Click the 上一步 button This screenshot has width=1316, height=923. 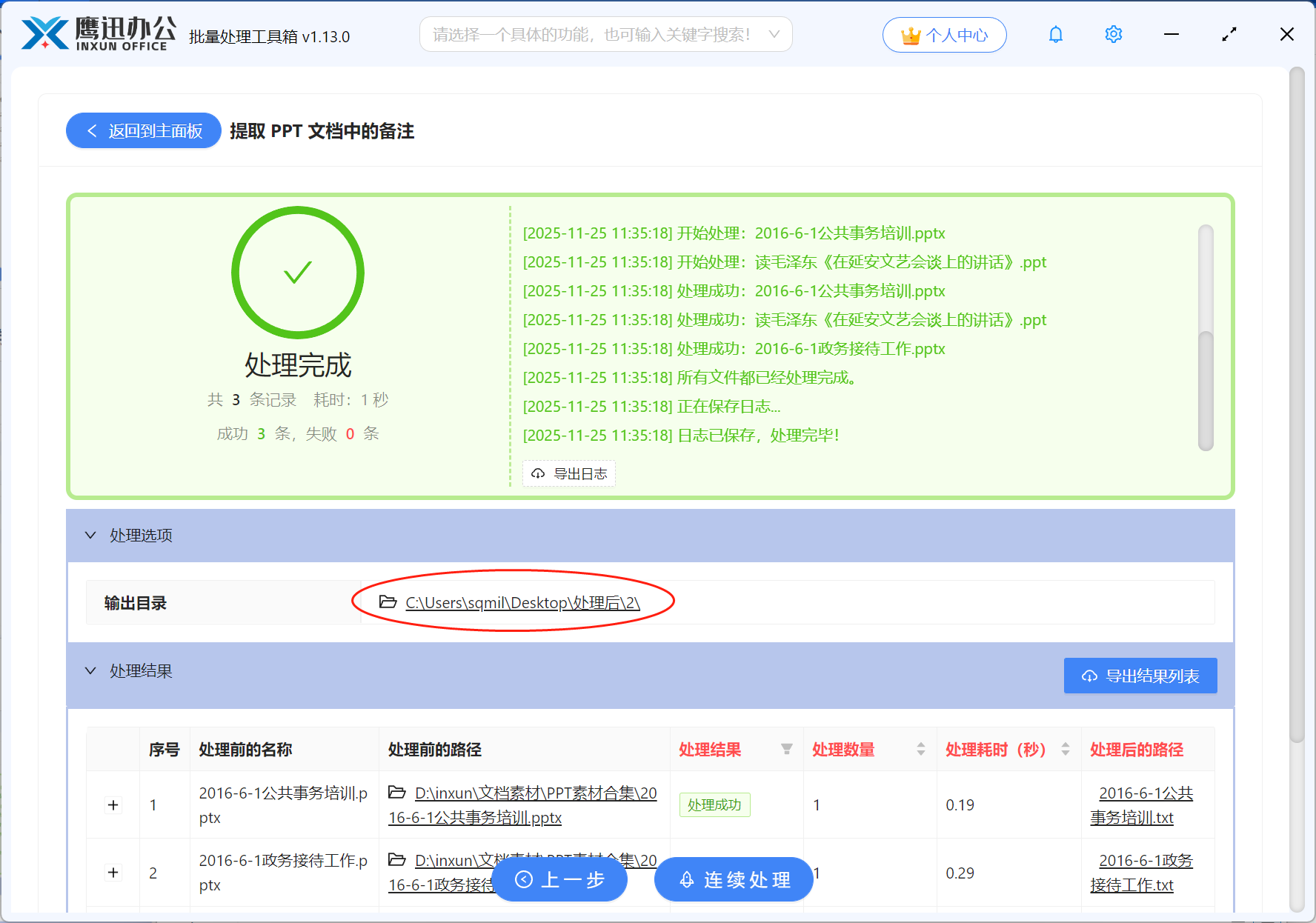click(x=559, y=879)
